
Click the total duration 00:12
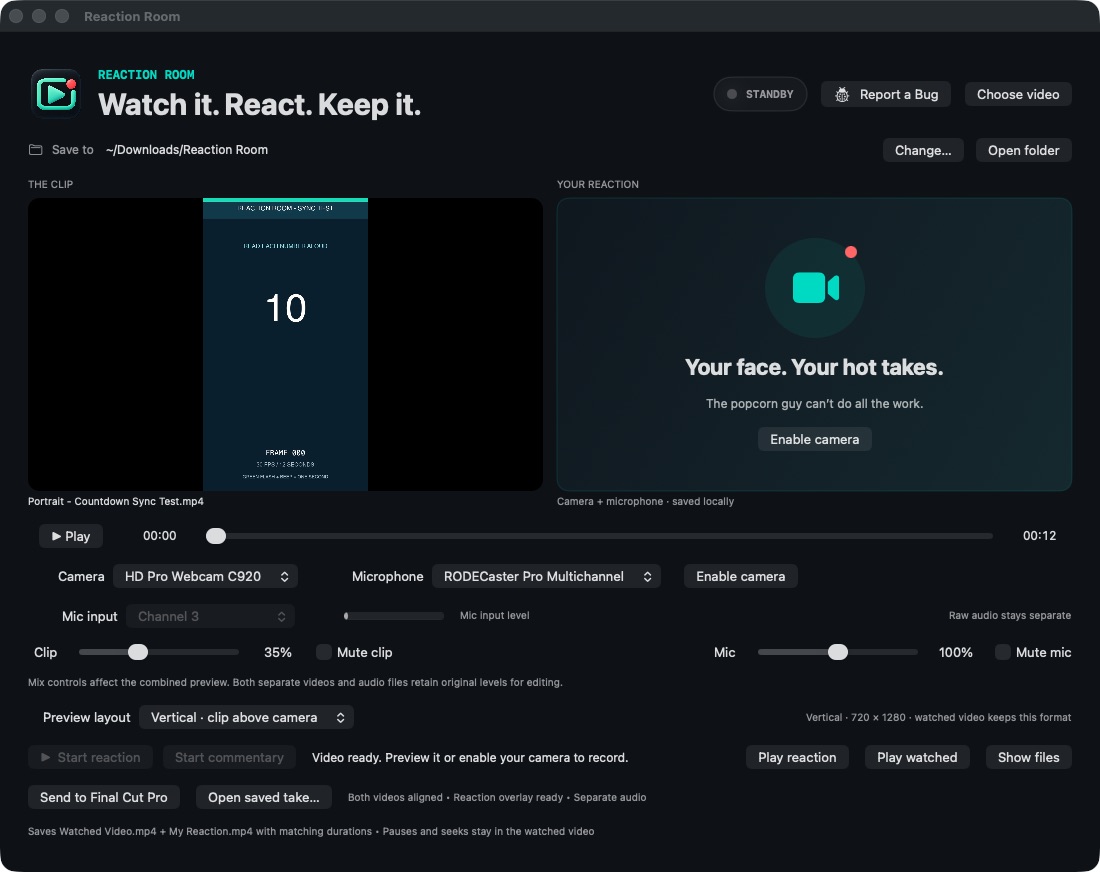1039,536
